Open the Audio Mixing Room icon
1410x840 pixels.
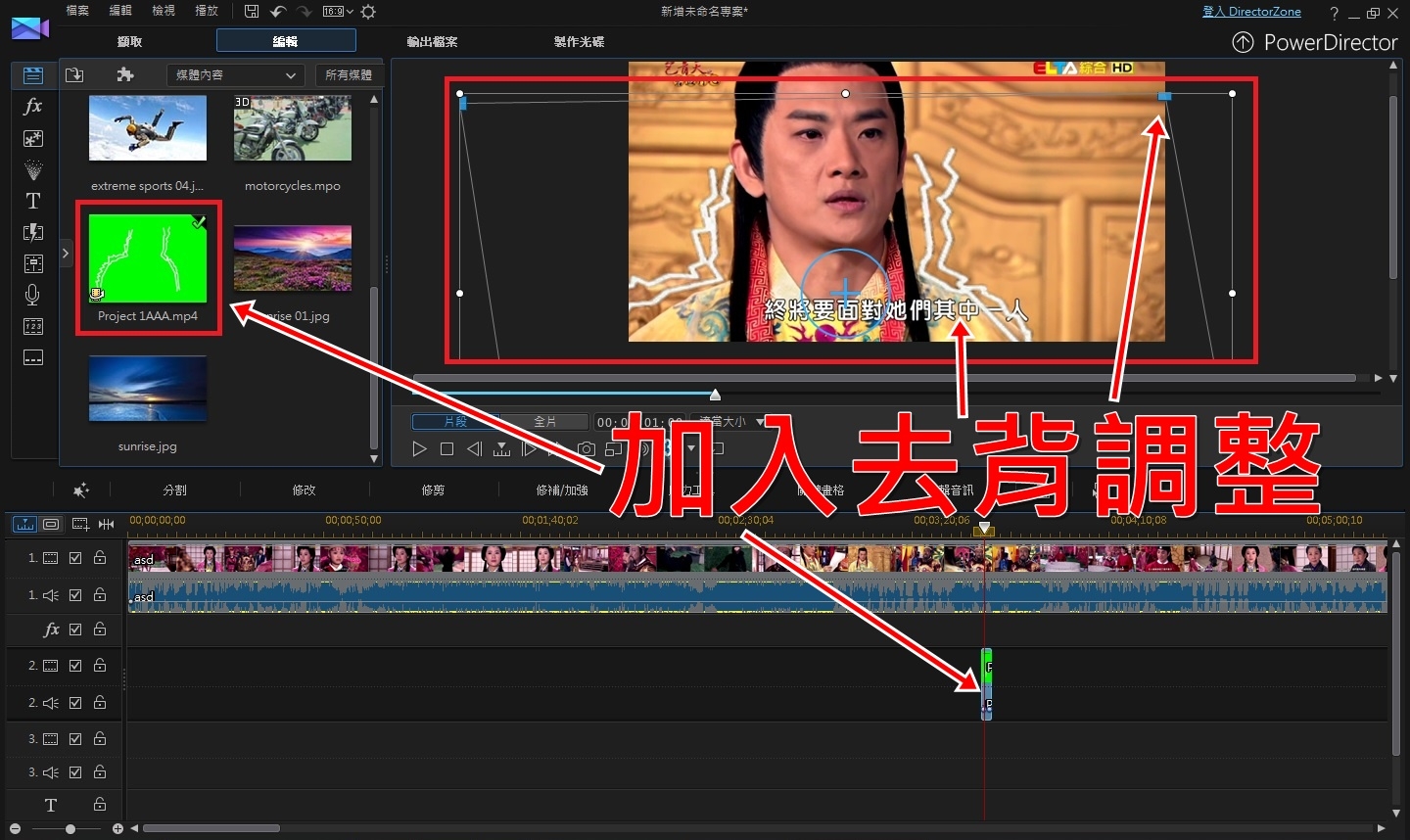(33, 263)
